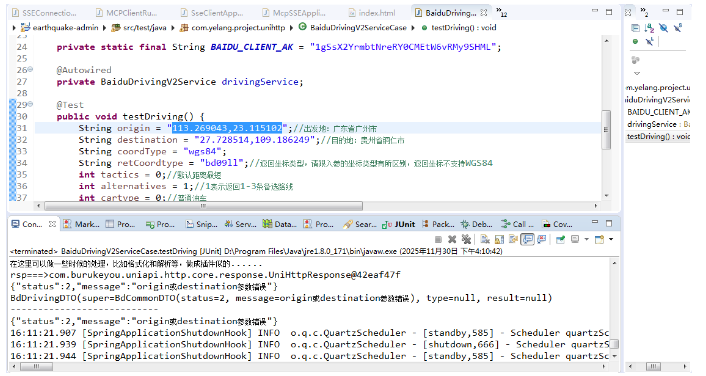The width and height of the screenshot is (706, 376).
Task: Show hidden views list beside Outline
Action: click(644, 12)
